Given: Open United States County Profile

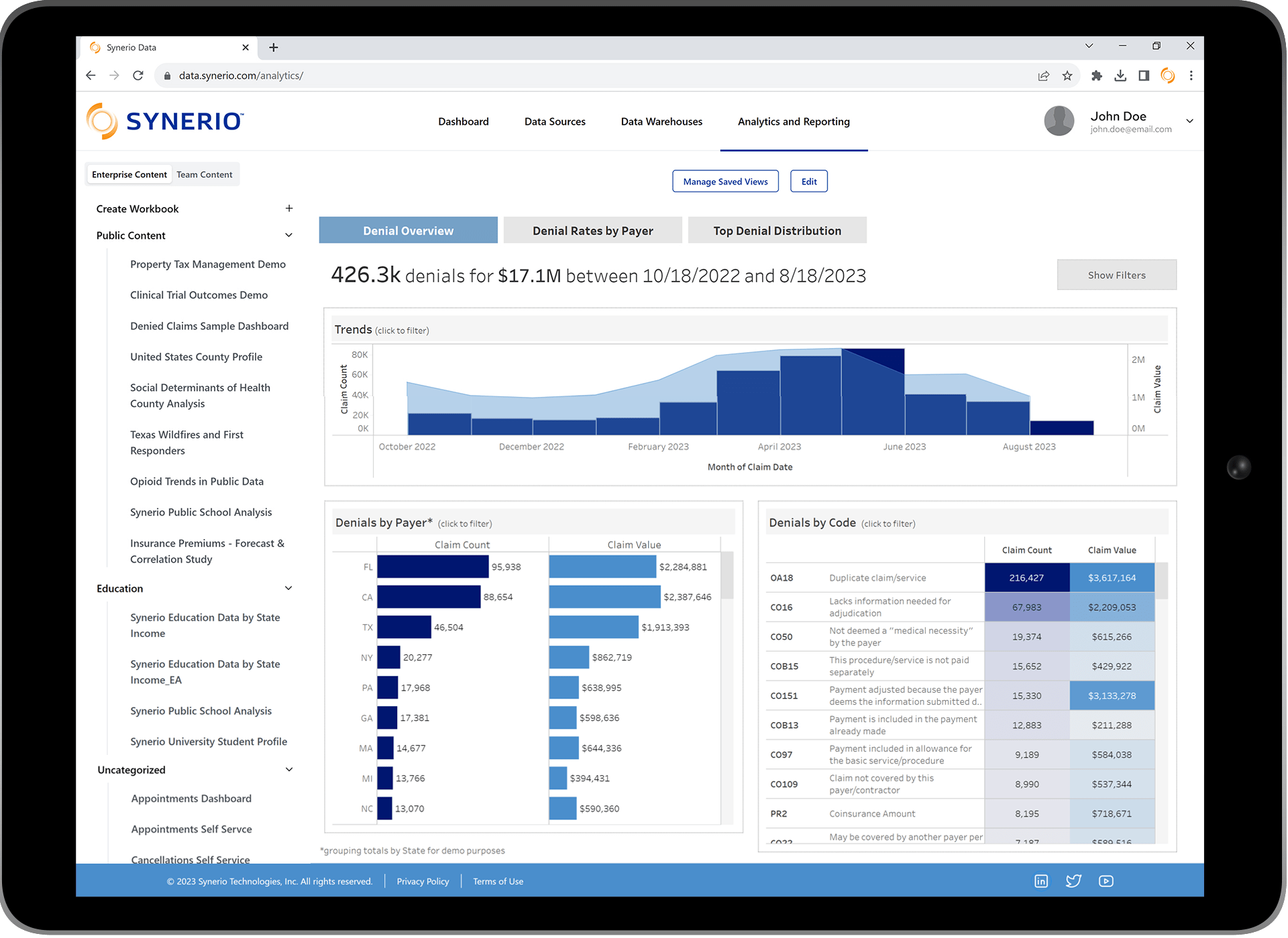Looking at the screenshot, I should (x=196, y=357).
